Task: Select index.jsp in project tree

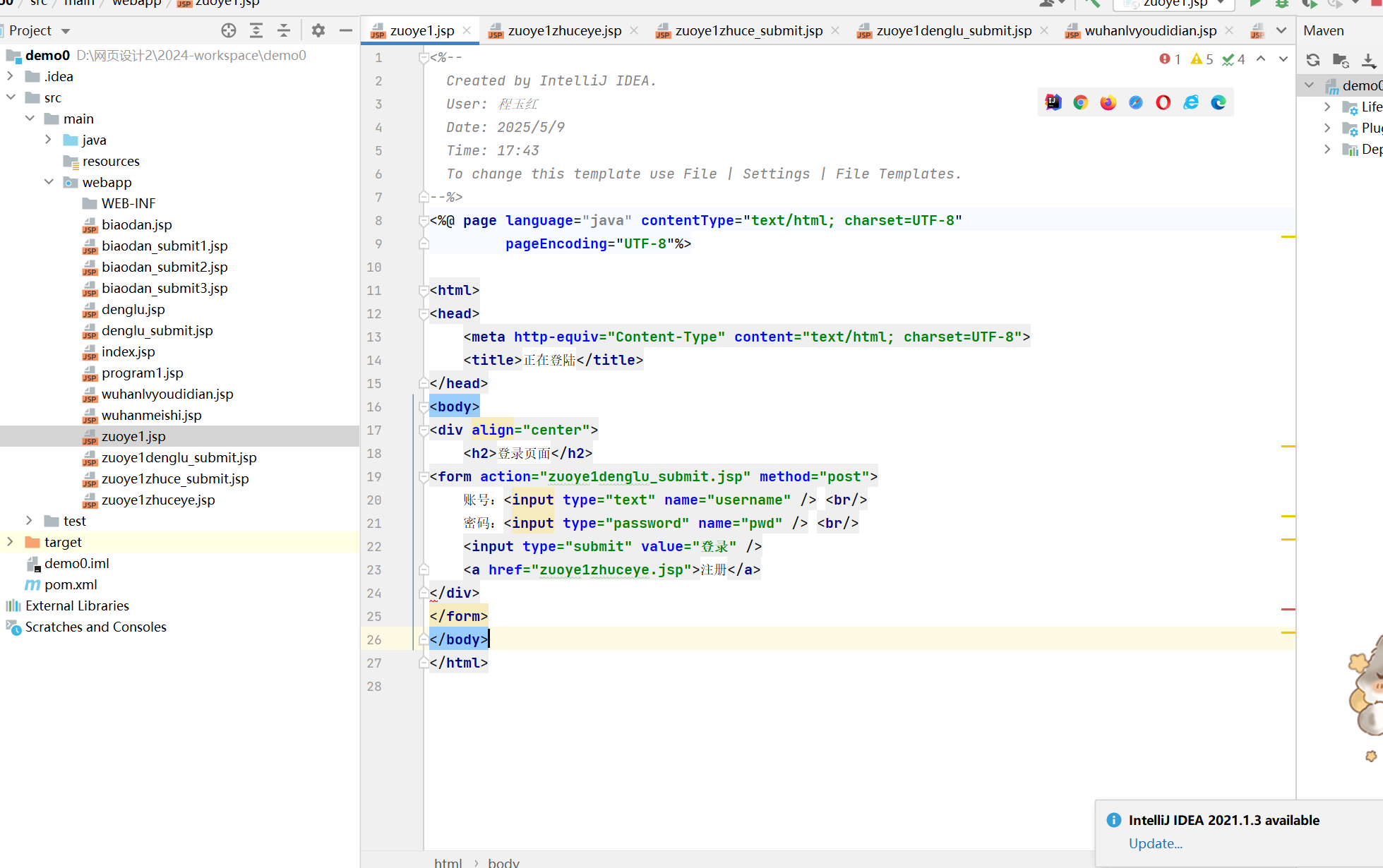Action: tap(128, 351)
